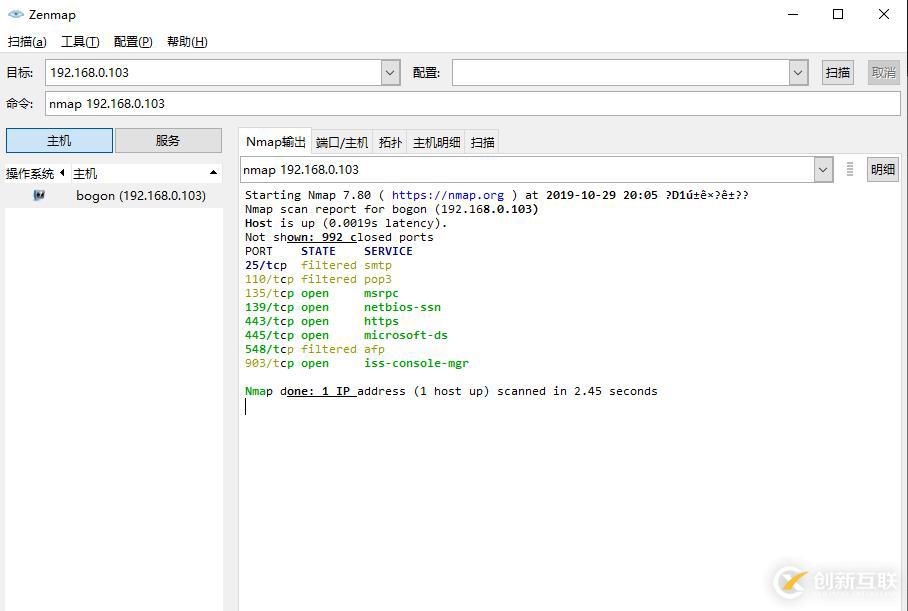Minimize the Zenmap window
This screenshot has width=908, height=611.
(793, 14)
